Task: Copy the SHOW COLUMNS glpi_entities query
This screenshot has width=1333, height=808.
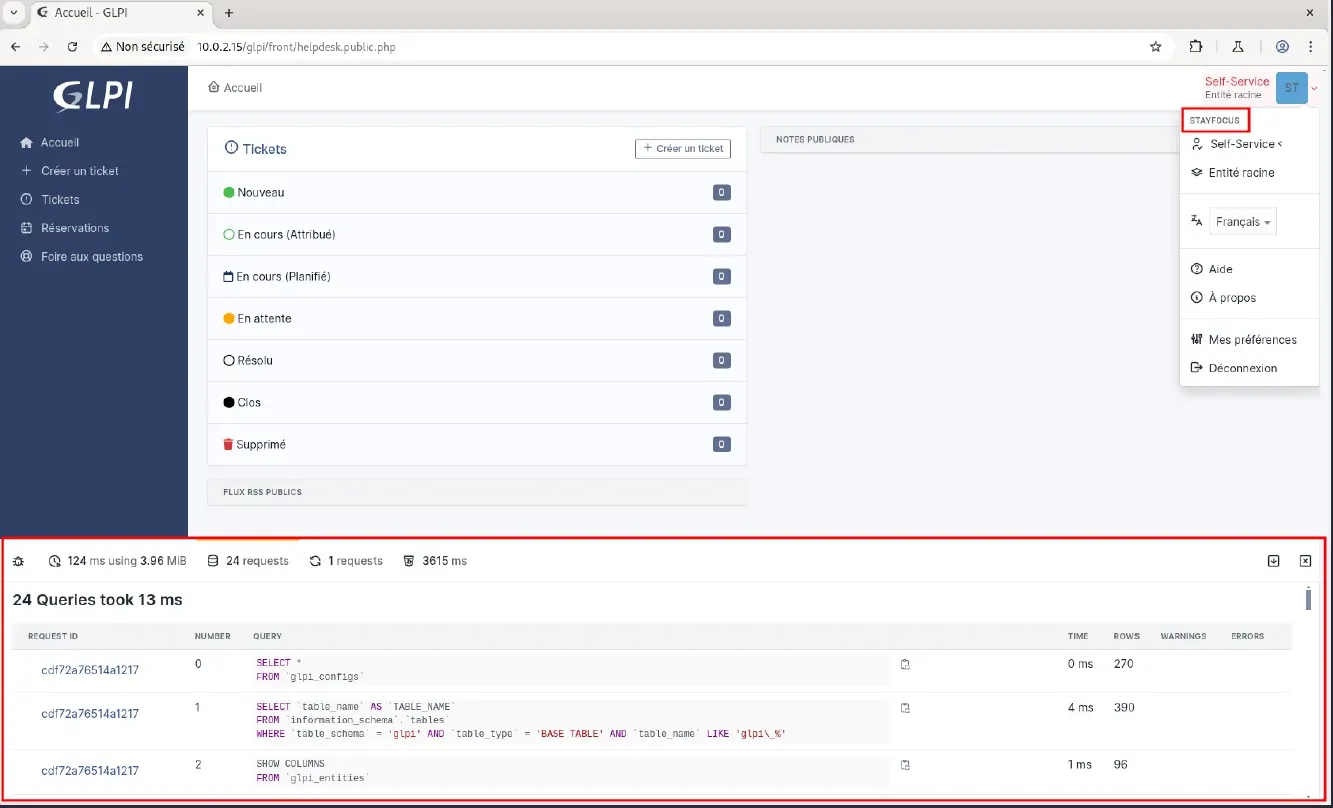Action: (905, 765)
